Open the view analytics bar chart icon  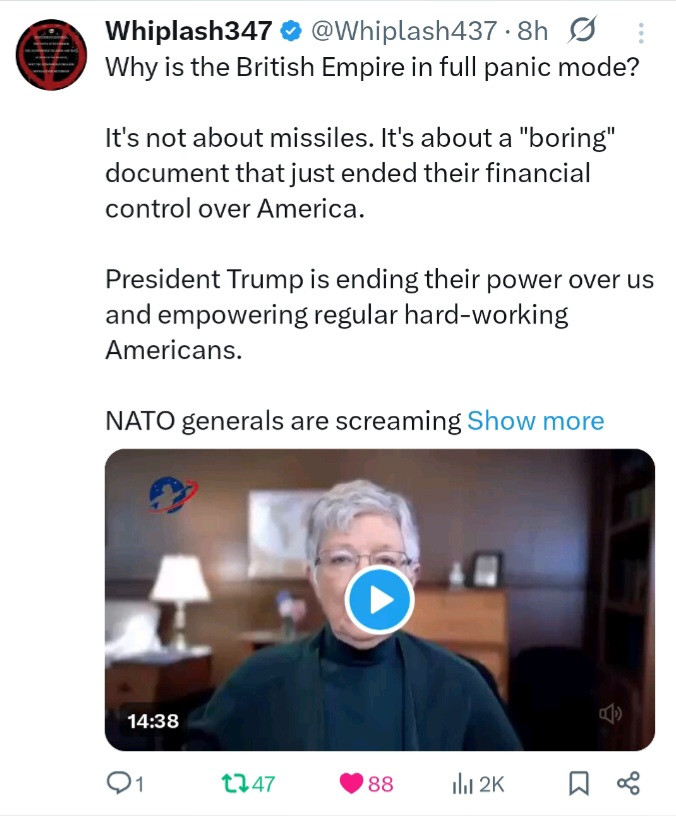point(461,784)
